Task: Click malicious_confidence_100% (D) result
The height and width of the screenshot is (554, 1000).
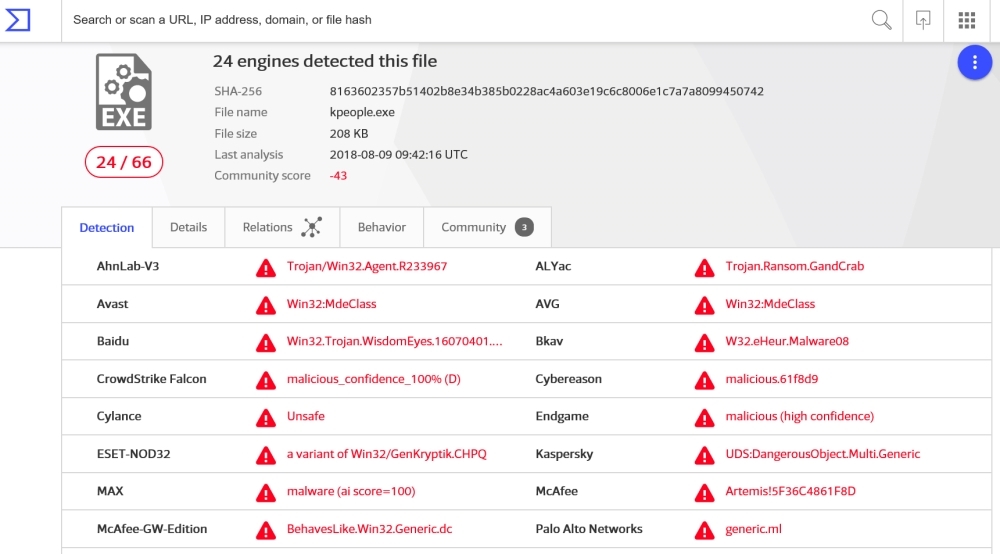Action: pyautogui.click(x=374, y=379)
